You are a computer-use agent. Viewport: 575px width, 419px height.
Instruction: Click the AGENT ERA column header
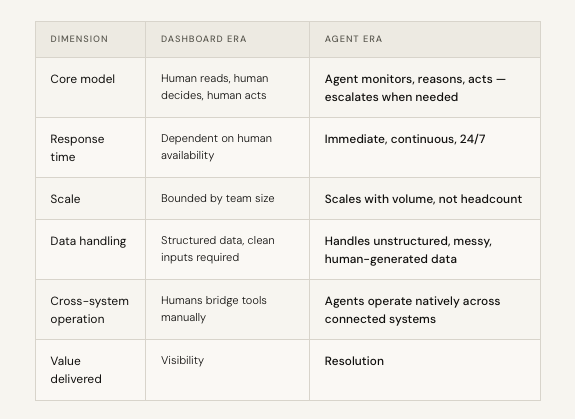pos(353,39)
